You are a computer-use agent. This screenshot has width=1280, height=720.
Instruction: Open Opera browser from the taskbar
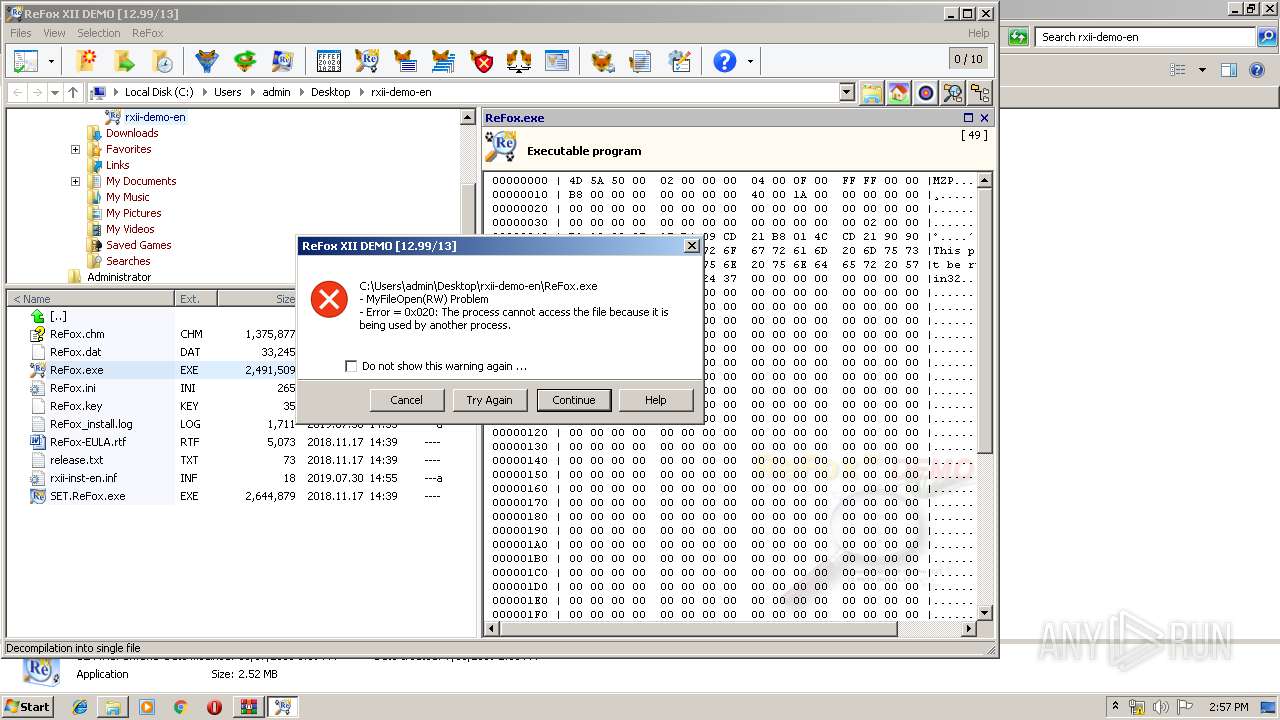tap(214, 707)
